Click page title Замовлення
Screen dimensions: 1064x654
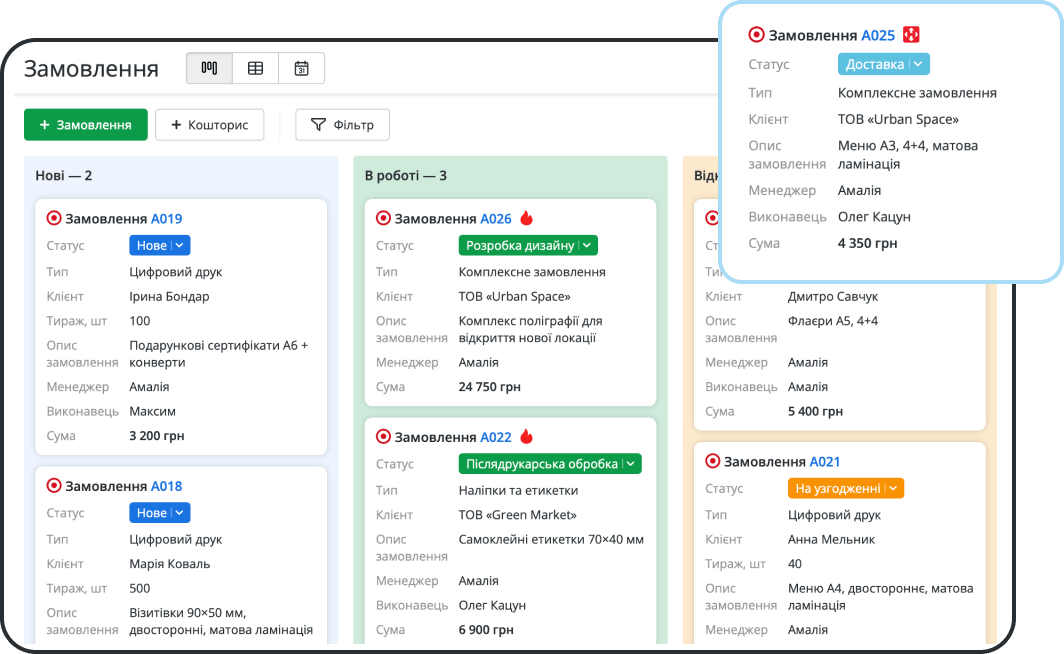click(91, 69)
